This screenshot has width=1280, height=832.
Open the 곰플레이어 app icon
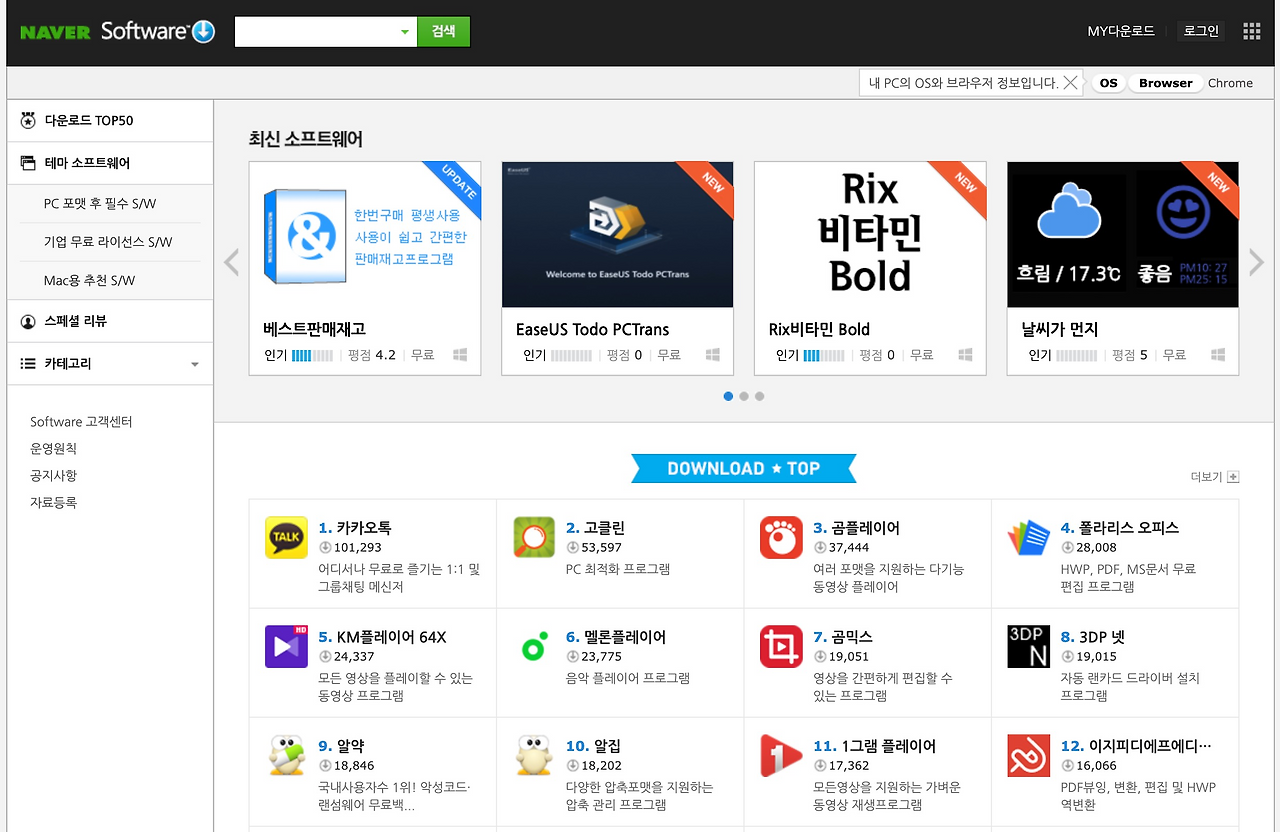tap(781, 537)
